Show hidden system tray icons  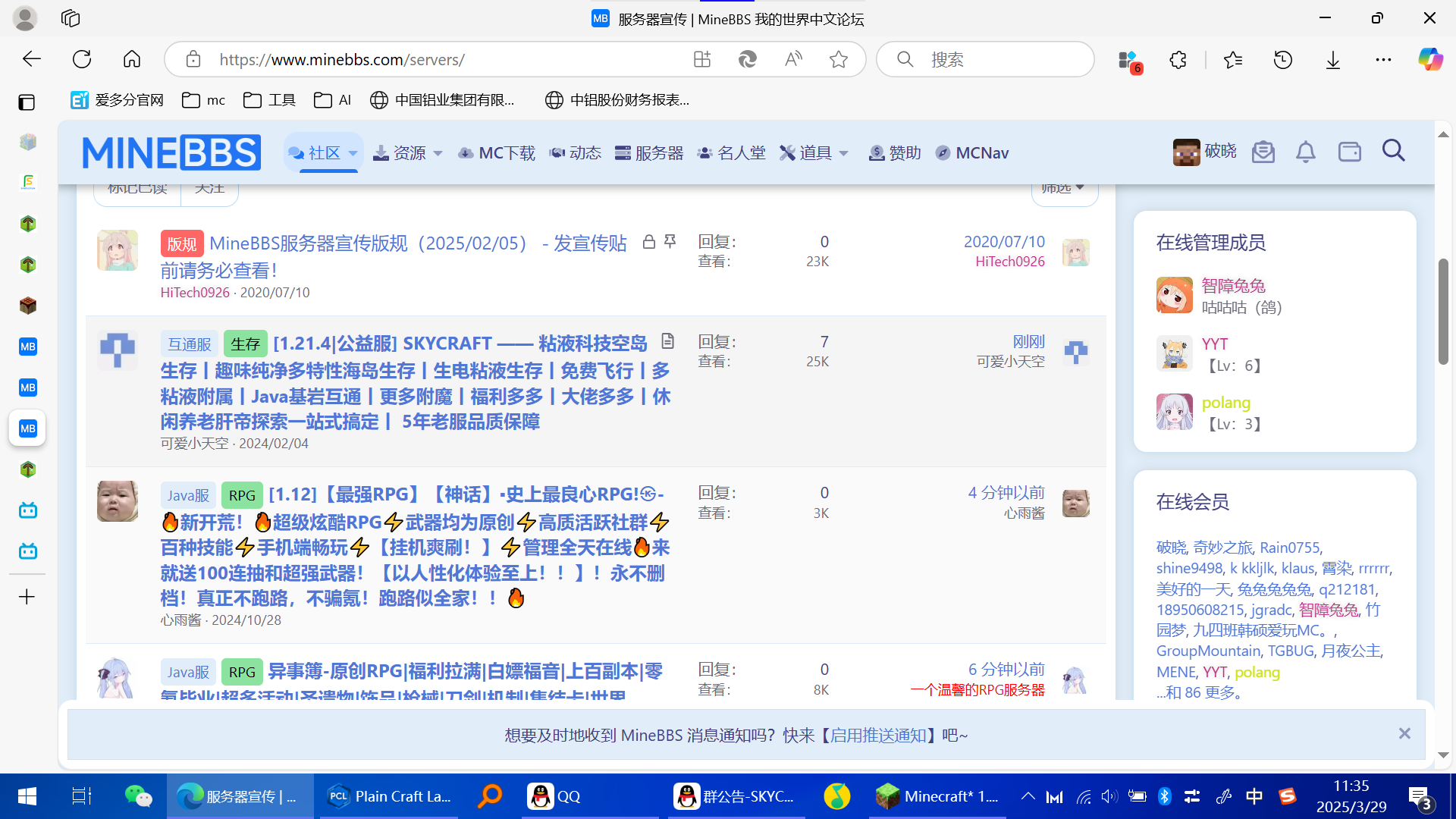tap(1028, 796)
